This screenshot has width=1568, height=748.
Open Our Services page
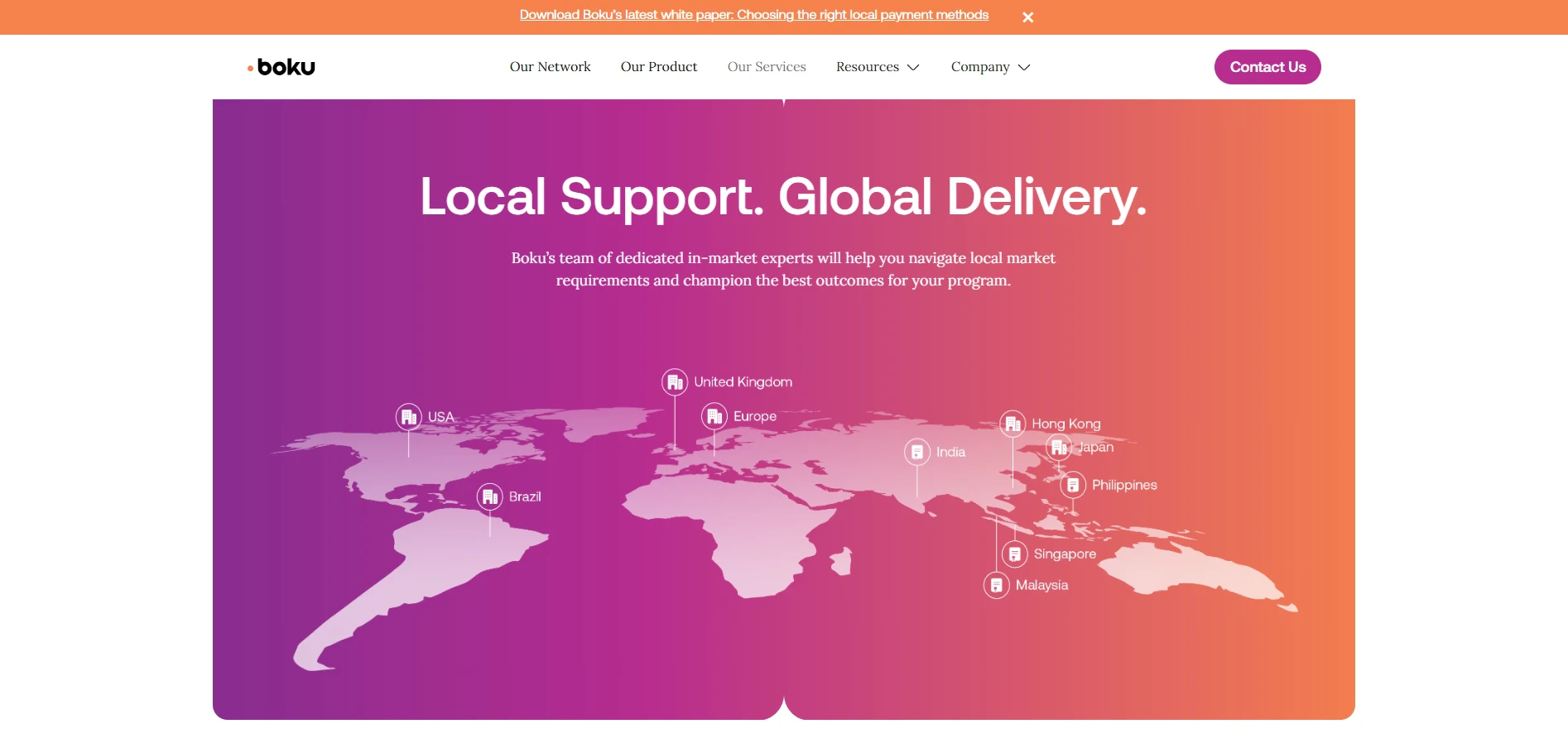(767, 67)
